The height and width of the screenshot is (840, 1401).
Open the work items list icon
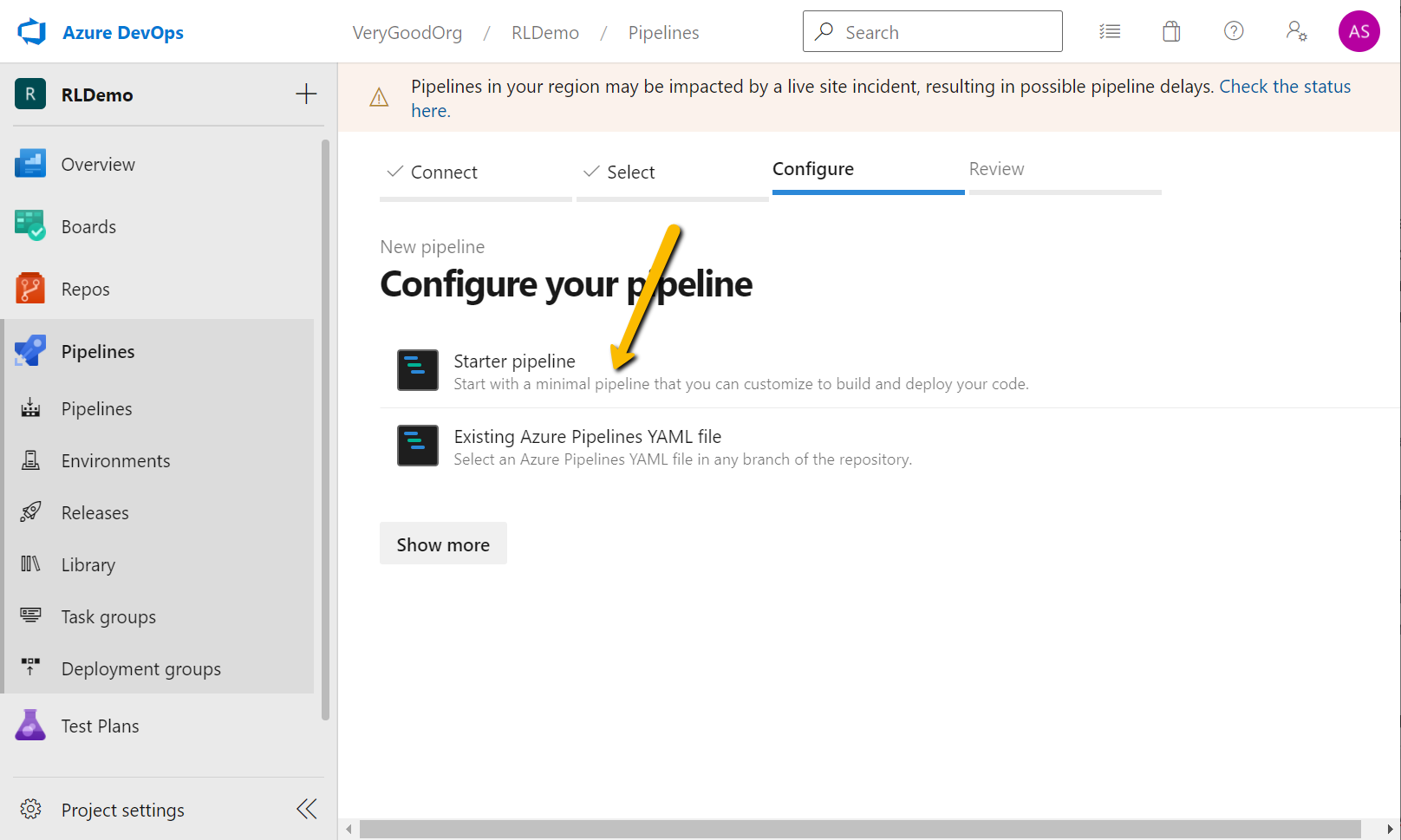tap(1110, 32)
